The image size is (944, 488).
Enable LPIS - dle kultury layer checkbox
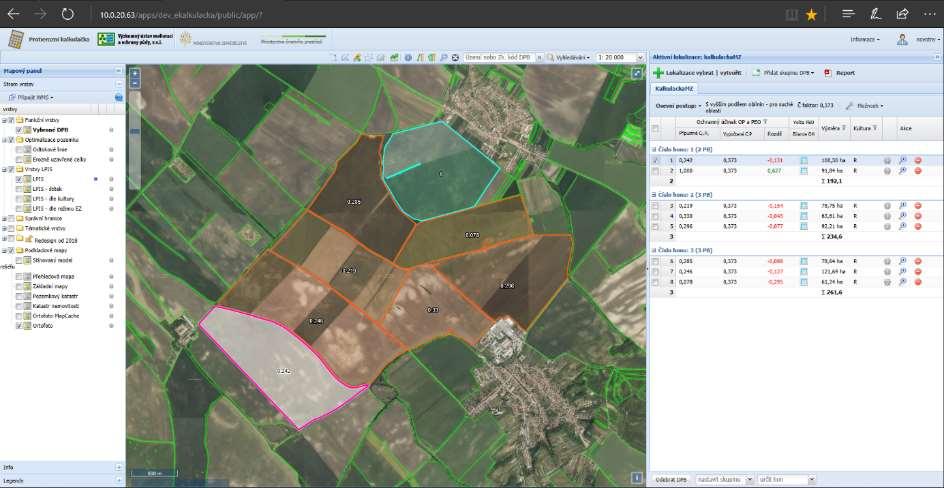19,199
